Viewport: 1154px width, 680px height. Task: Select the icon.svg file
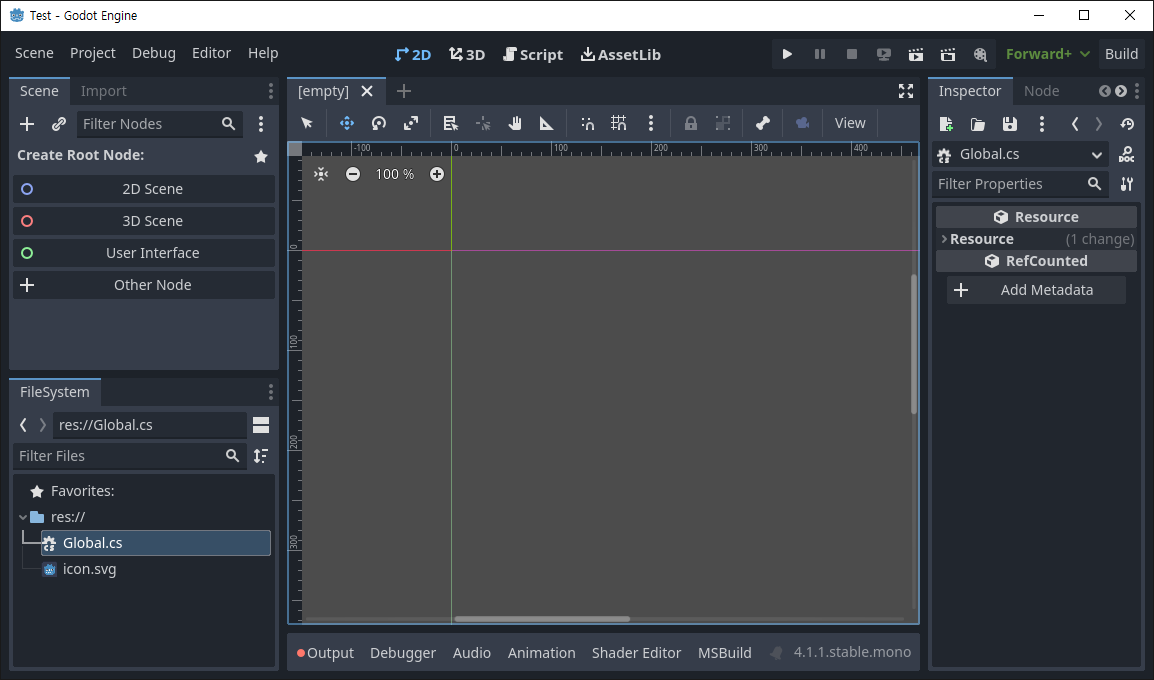point(89,569)
